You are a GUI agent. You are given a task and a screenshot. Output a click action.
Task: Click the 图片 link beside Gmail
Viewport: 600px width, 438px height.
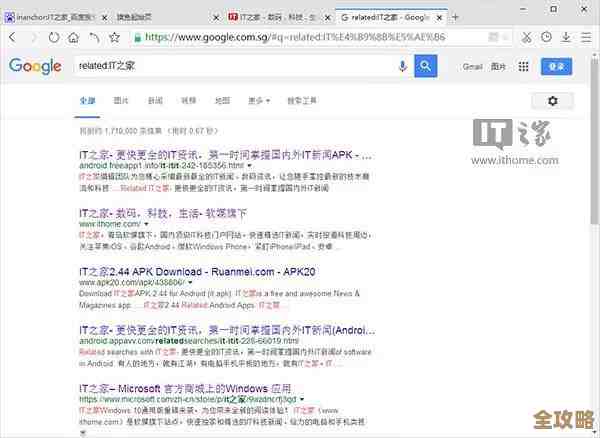point(498,67)
